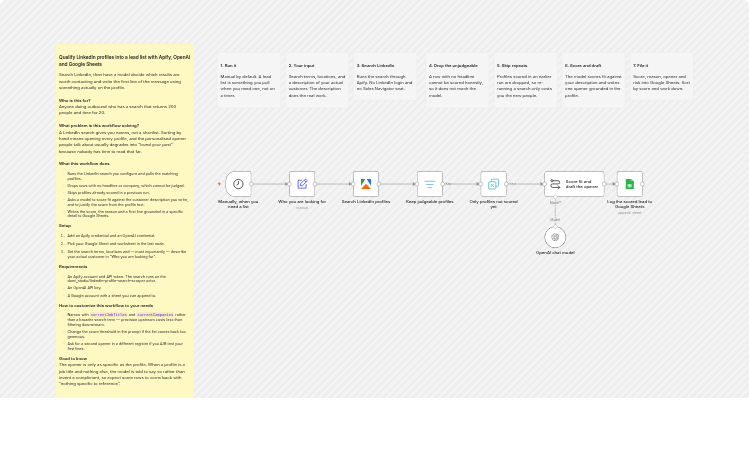Click the 'Who you are looking for' node label
Viewport: 749px width, 450px height.
(302, 202)
